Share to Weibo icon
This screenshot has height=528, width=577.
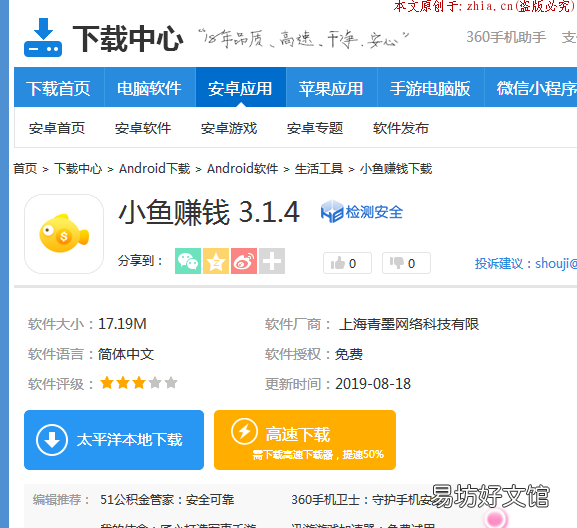tap(244, 261)
